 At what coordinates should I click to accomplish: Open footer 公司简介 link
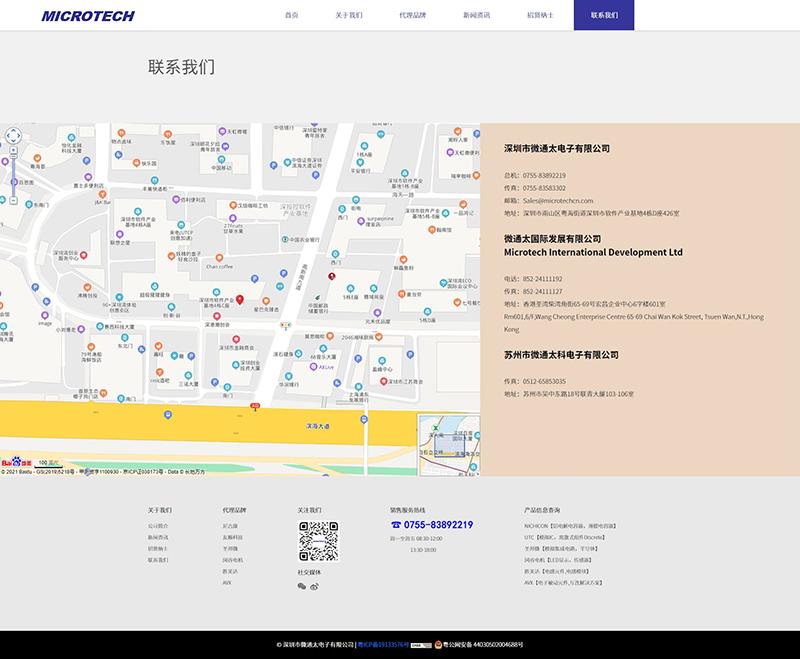pos(158,526)
